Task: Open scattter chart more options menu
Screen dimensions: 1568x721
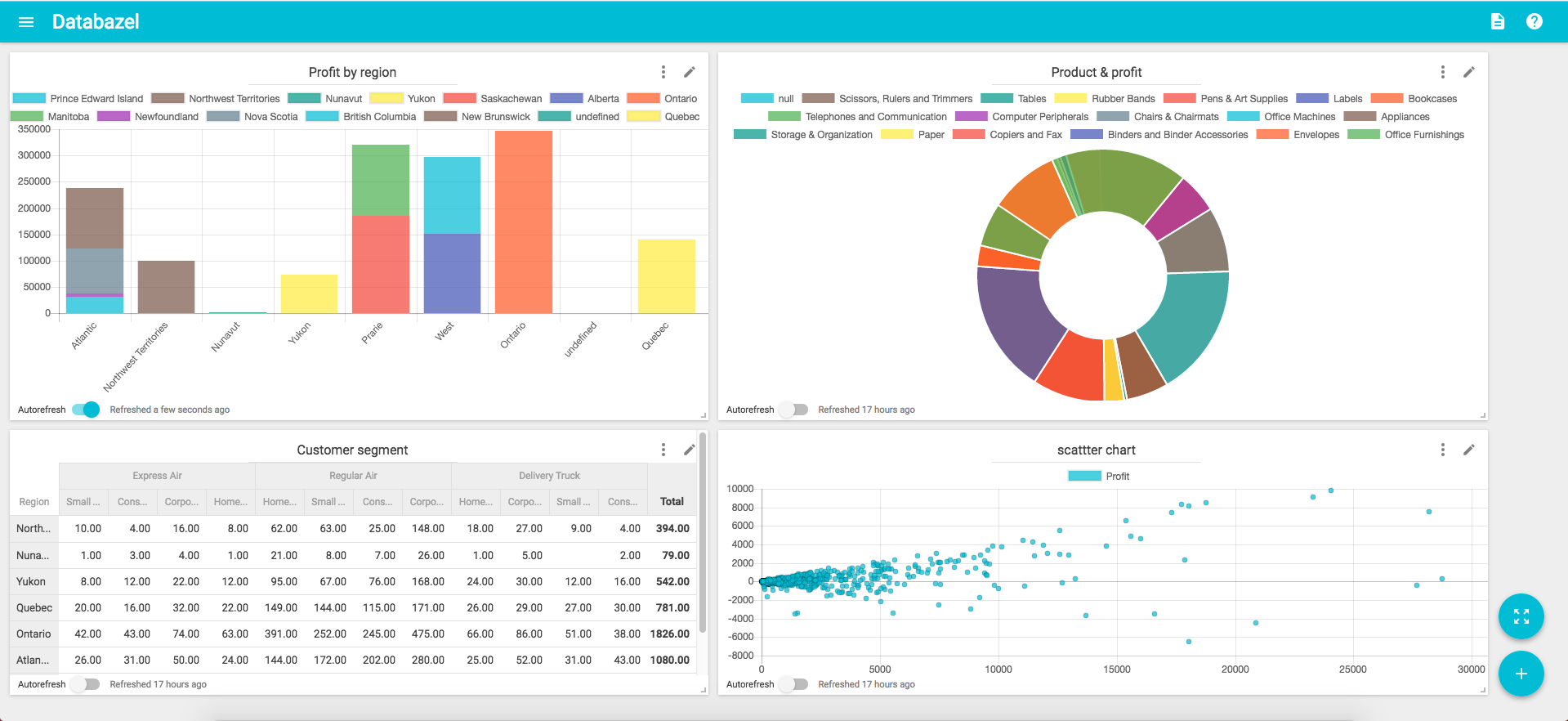Action: 1442,450
